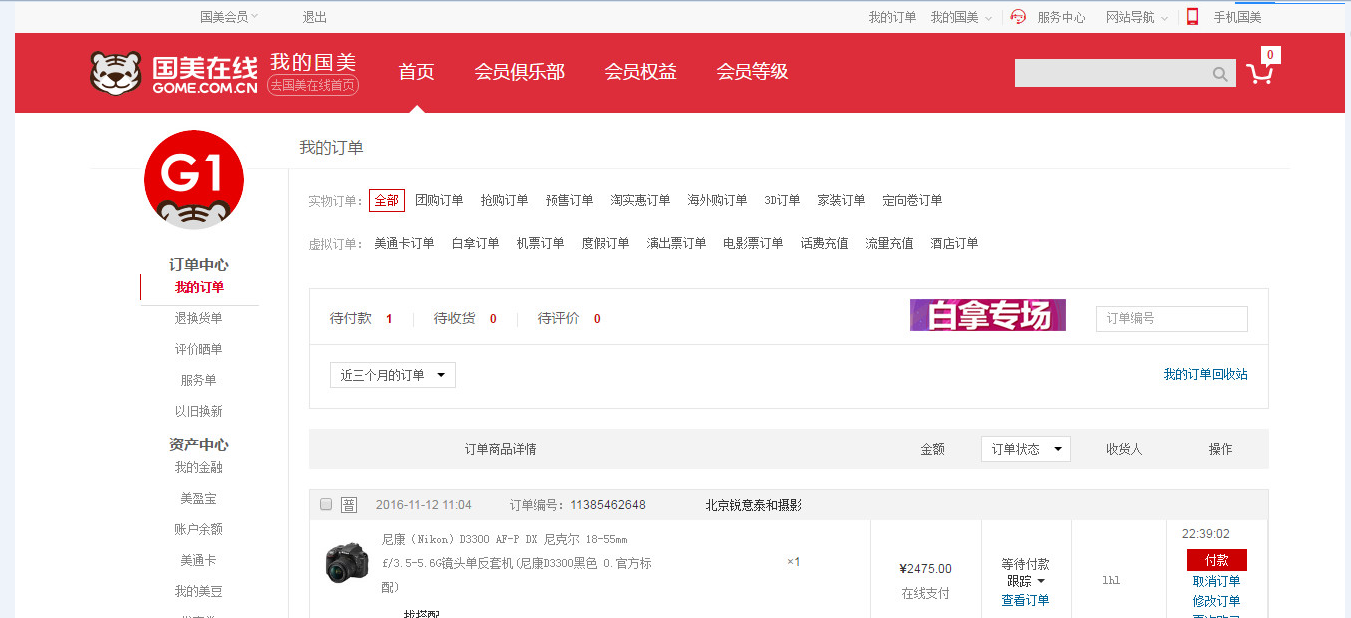Expand the 网站导航 dropdown
Viewport: 1351px width, 618px height.
[x=1137, y=17]
